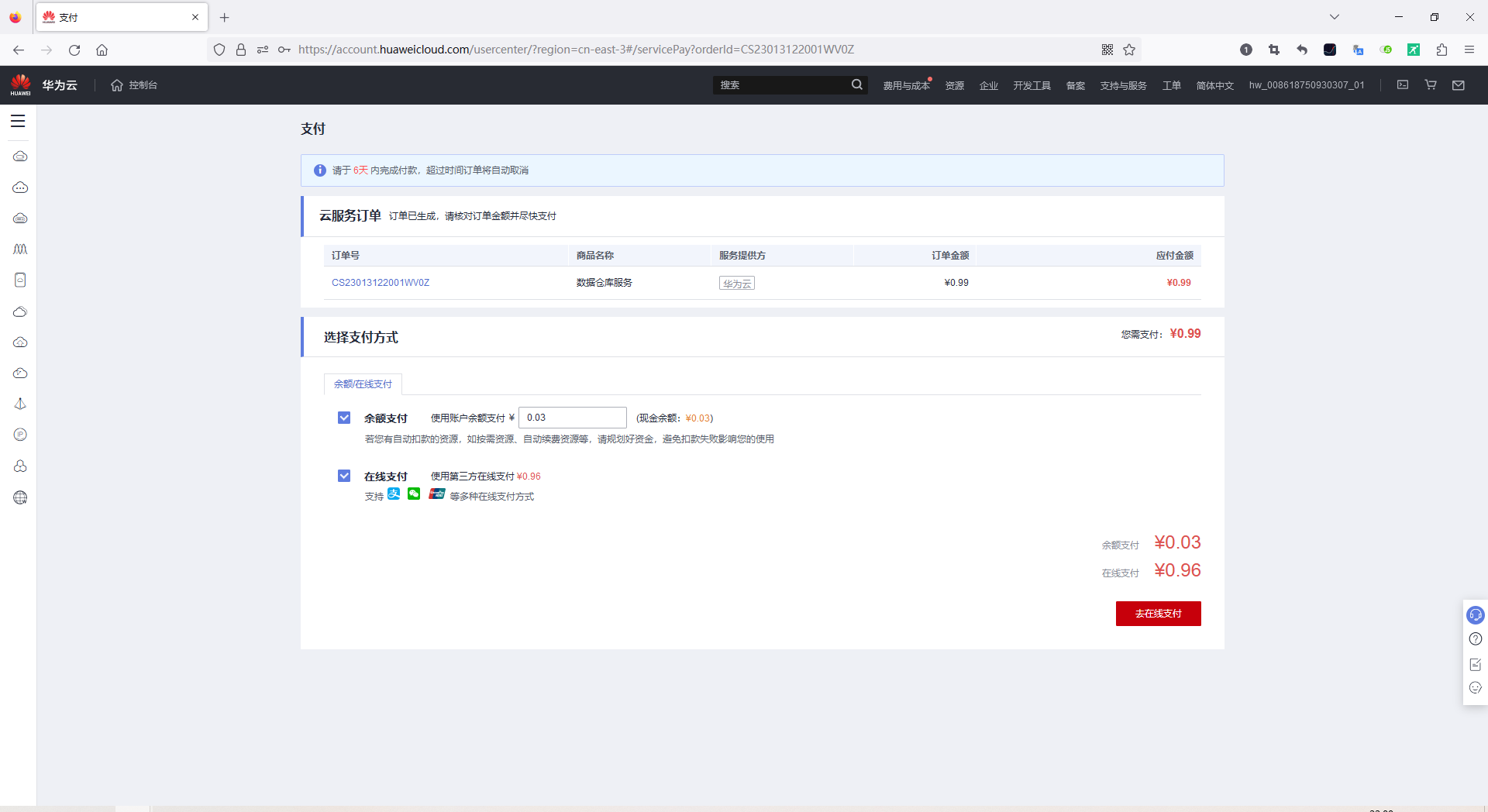Go back to the previous page
The height and width of the screenshot is (812, 1488).
19,50
